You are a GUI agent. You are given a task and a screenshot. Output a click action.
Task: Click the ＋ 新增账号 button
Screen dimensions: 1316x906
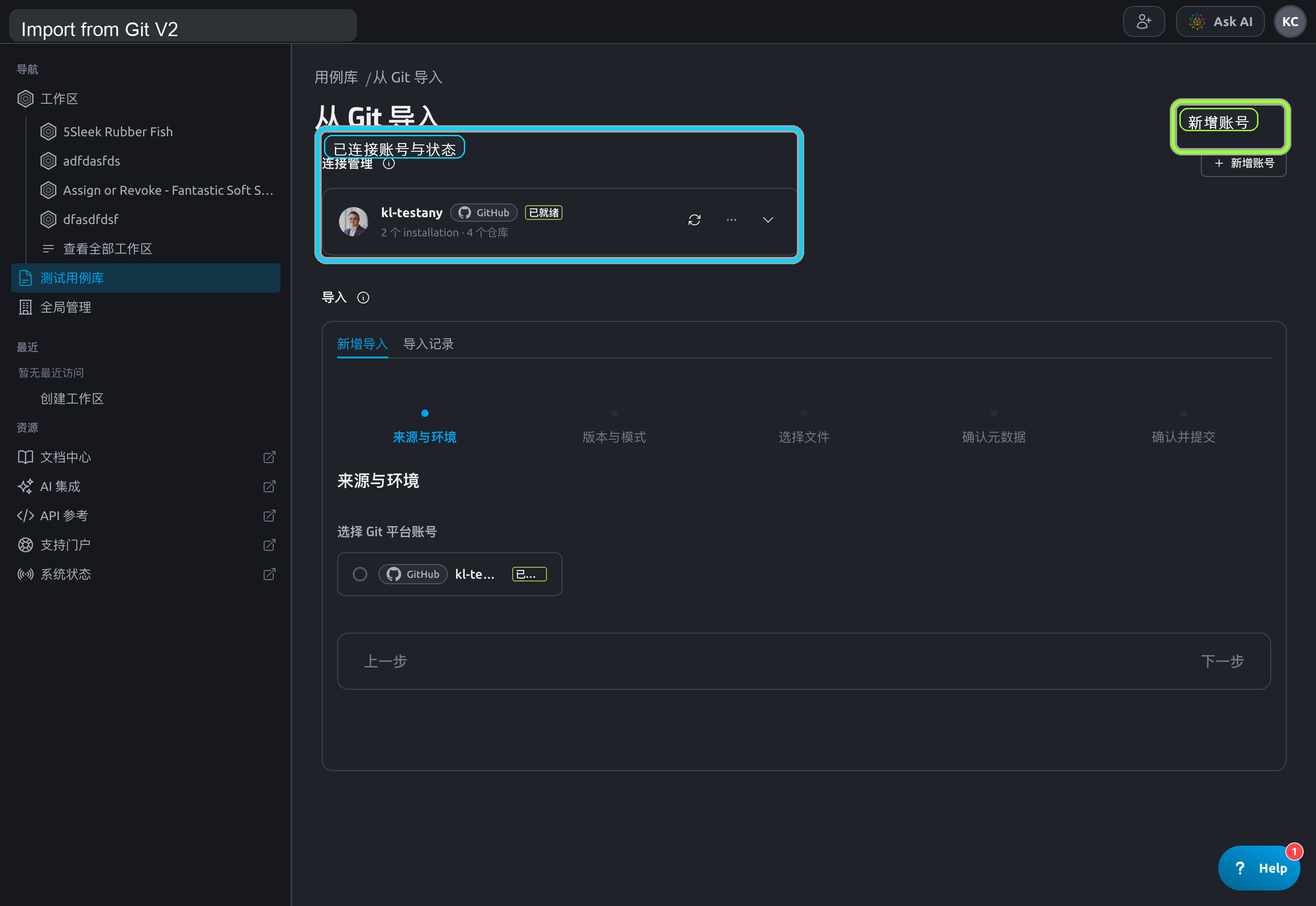(1243, 164)
